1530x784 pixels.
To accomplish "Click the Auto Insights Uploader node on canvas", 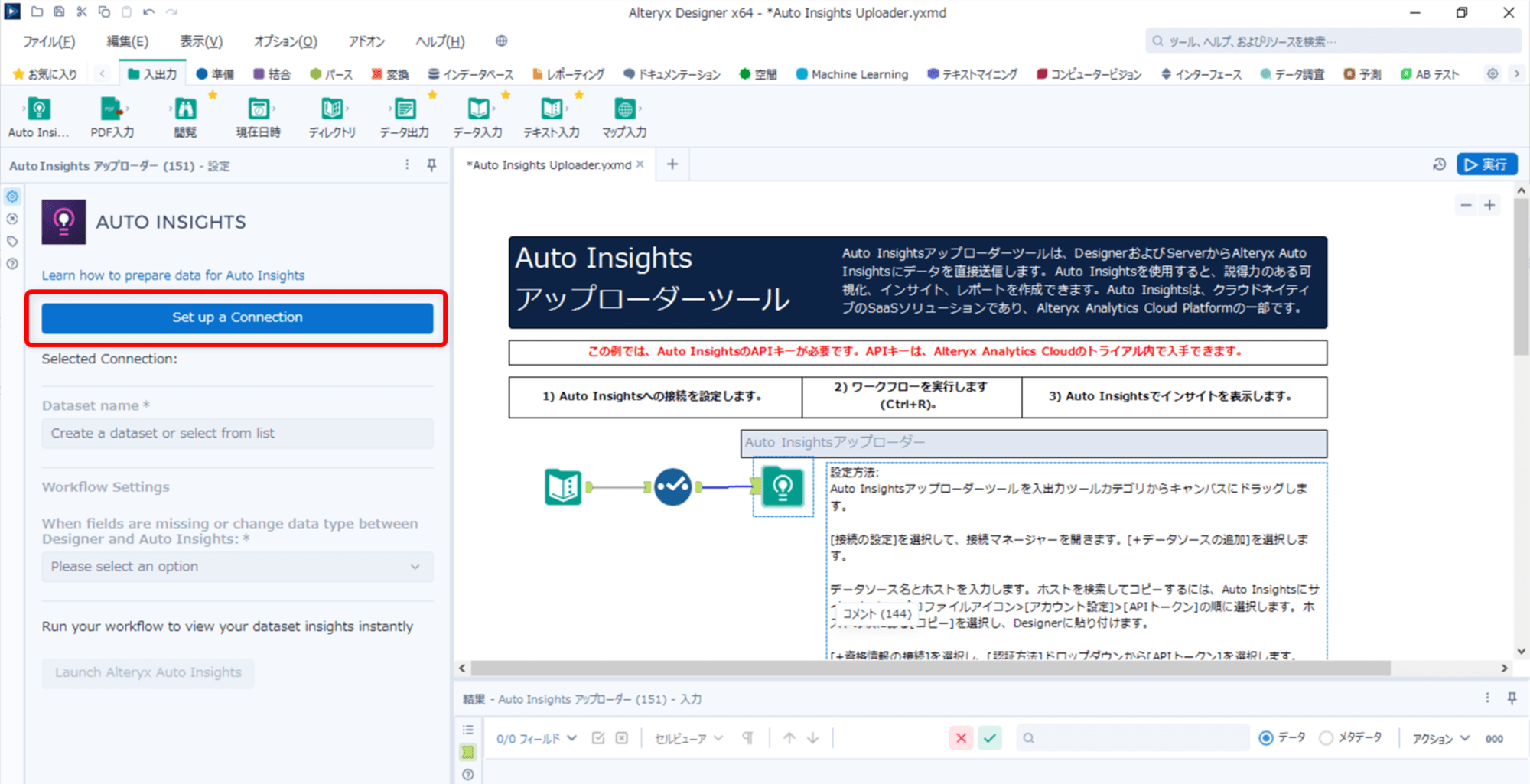I will pos(783,486).
